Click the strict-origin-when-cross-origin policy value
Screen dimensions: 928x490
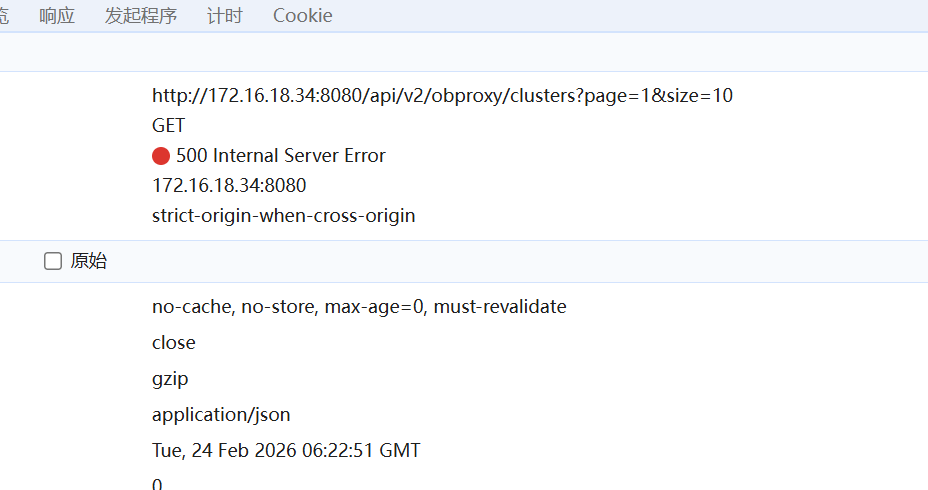coord(283,216)
